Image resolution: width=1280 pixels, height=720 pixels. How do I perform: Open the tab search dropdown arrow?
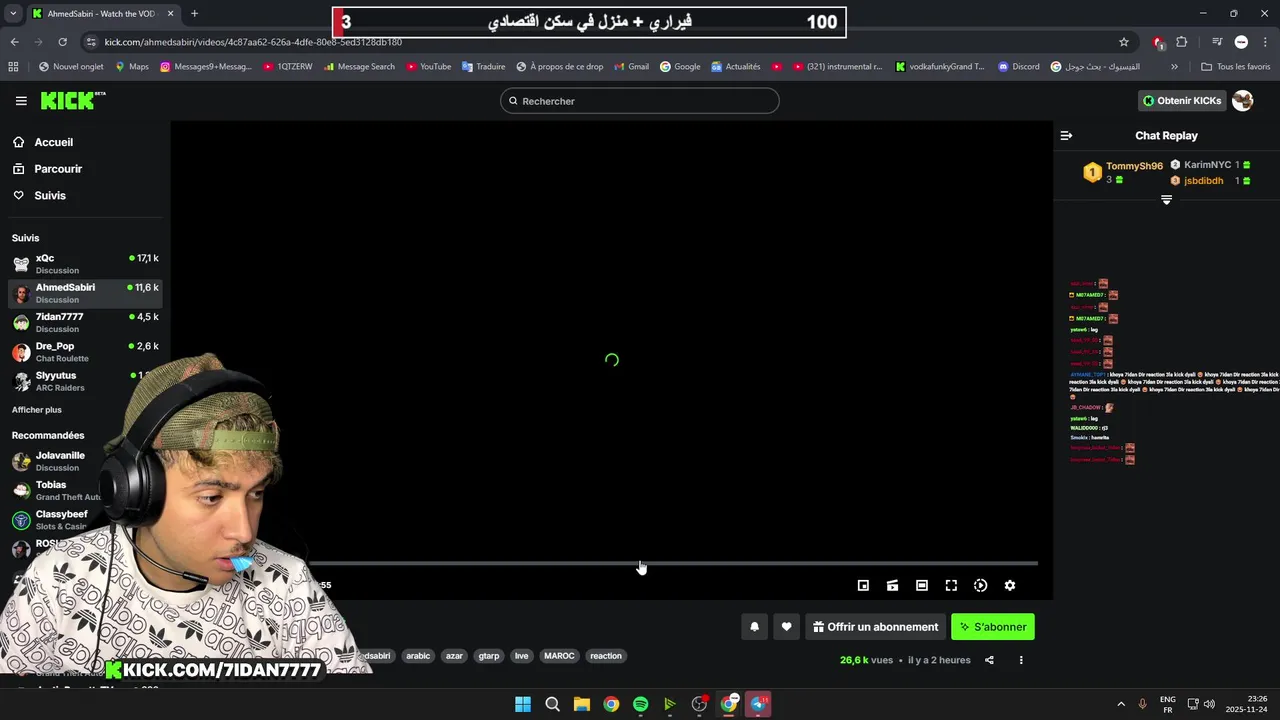click(13, 14)
